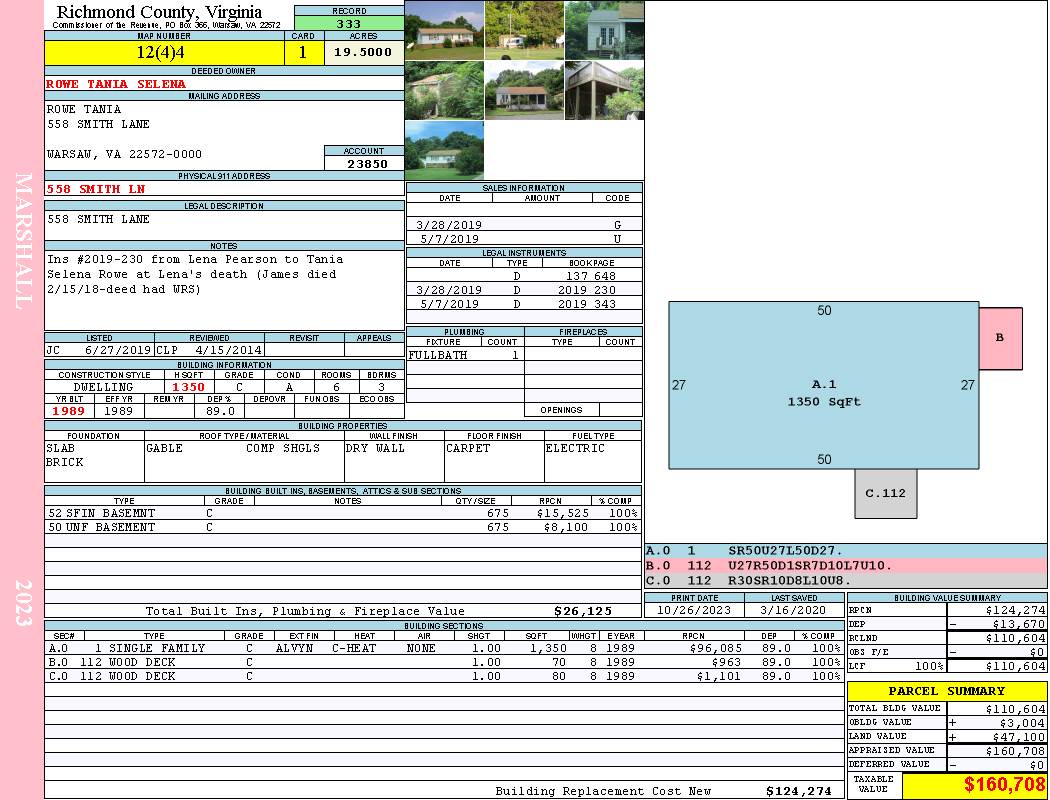
Task: Click the account number 23850 field
Action: tap(364, 164)
